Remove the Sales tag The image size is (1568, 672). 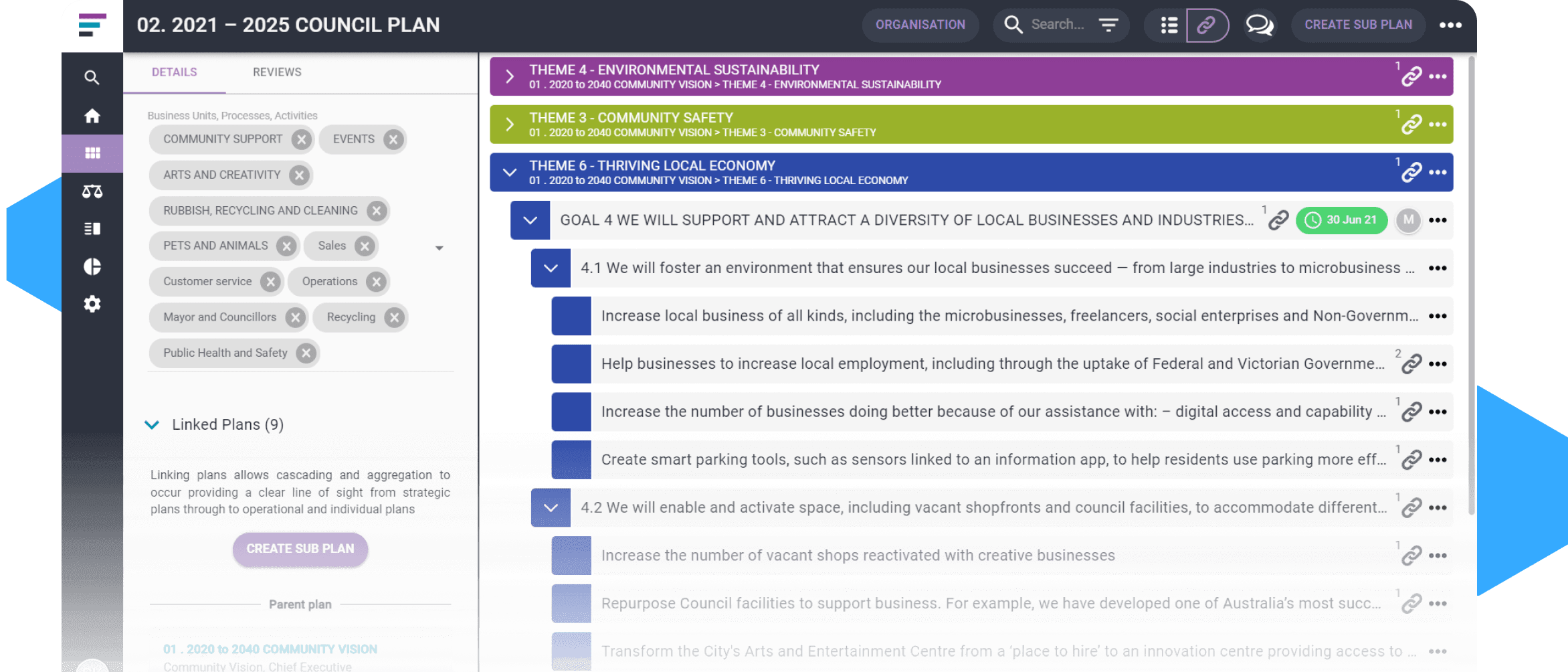(x=365, y=246)
